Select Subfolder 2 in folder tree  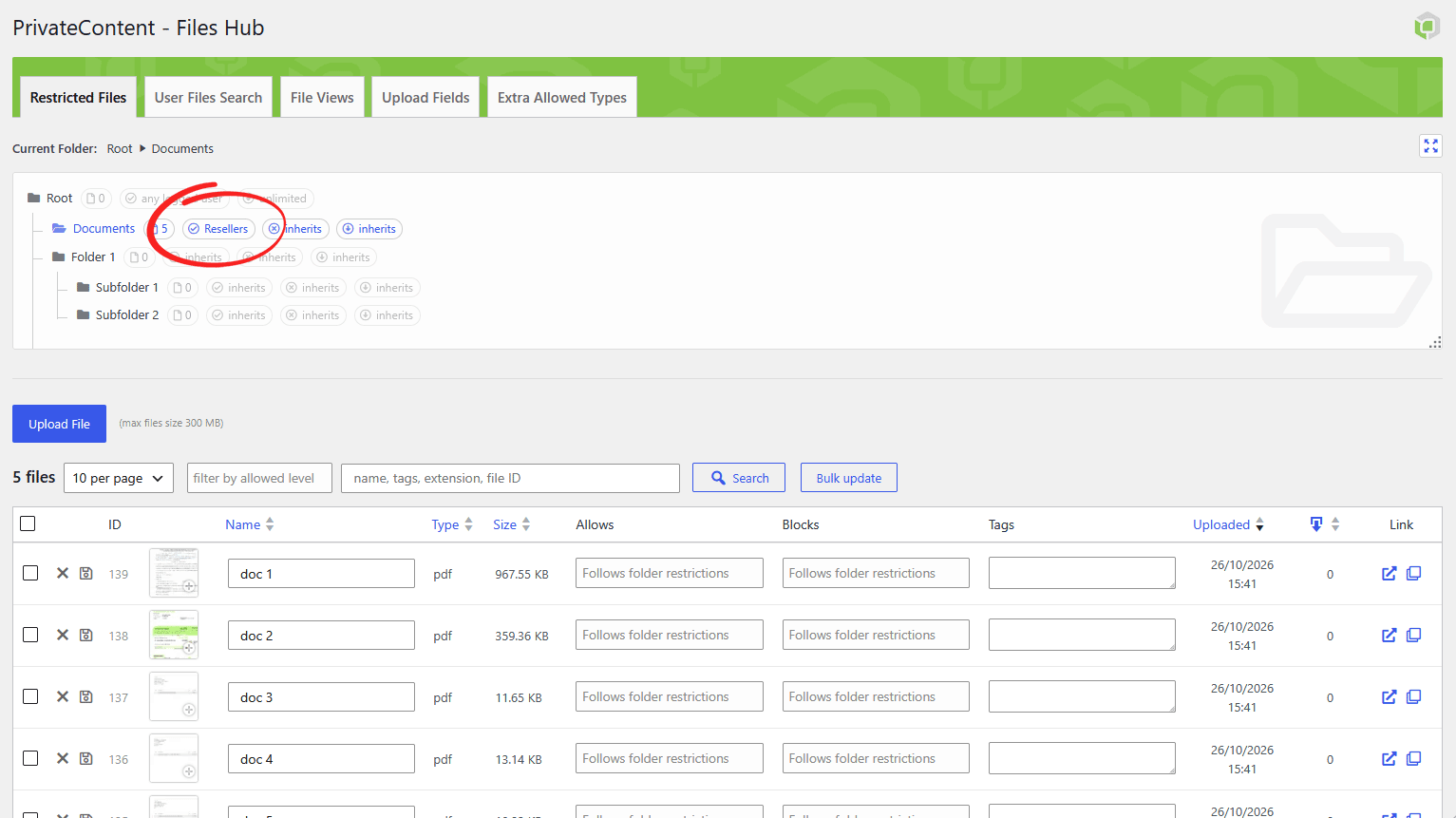127,314
